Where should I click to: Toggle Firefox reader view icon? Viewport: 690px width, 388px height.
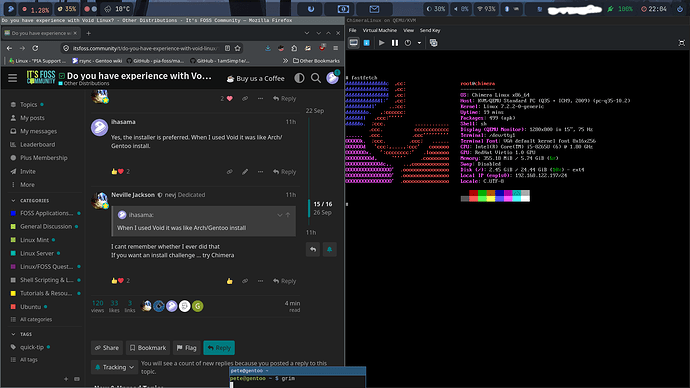228,48
